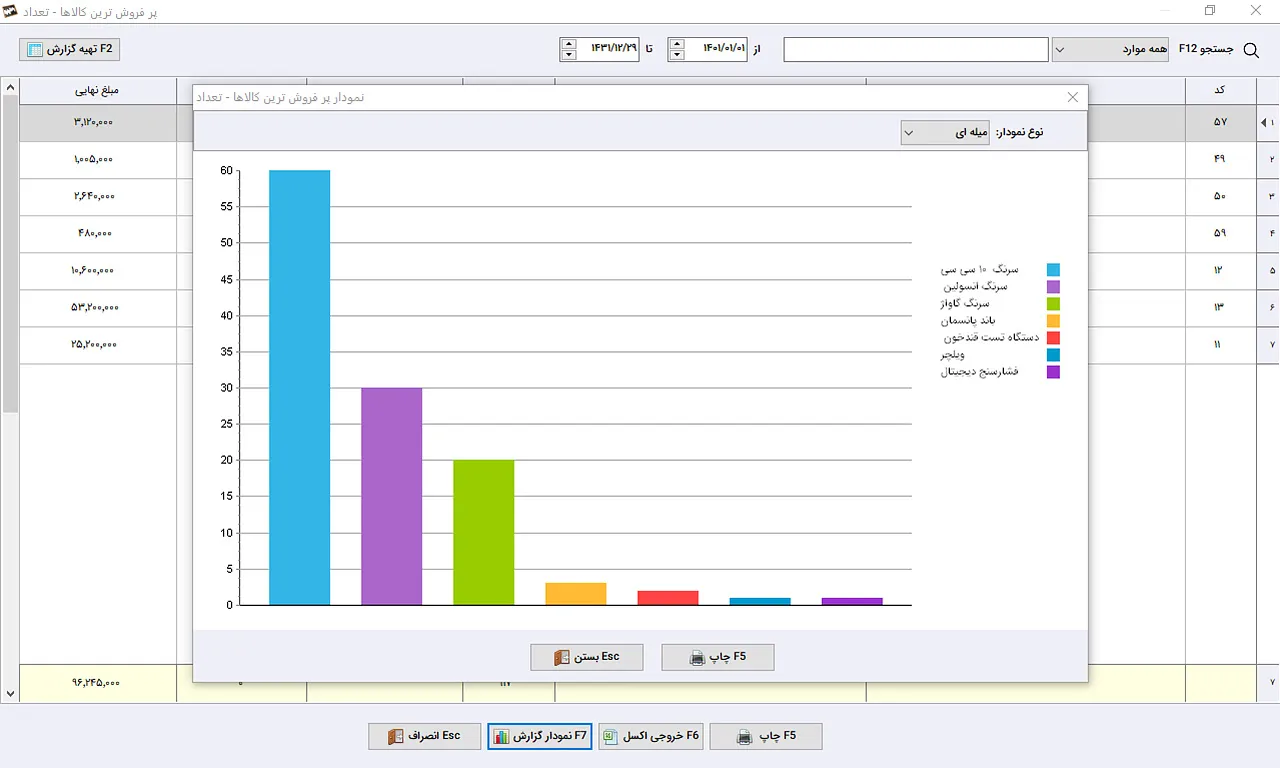Open the chart type dropdown

click(x=944, y=132)
